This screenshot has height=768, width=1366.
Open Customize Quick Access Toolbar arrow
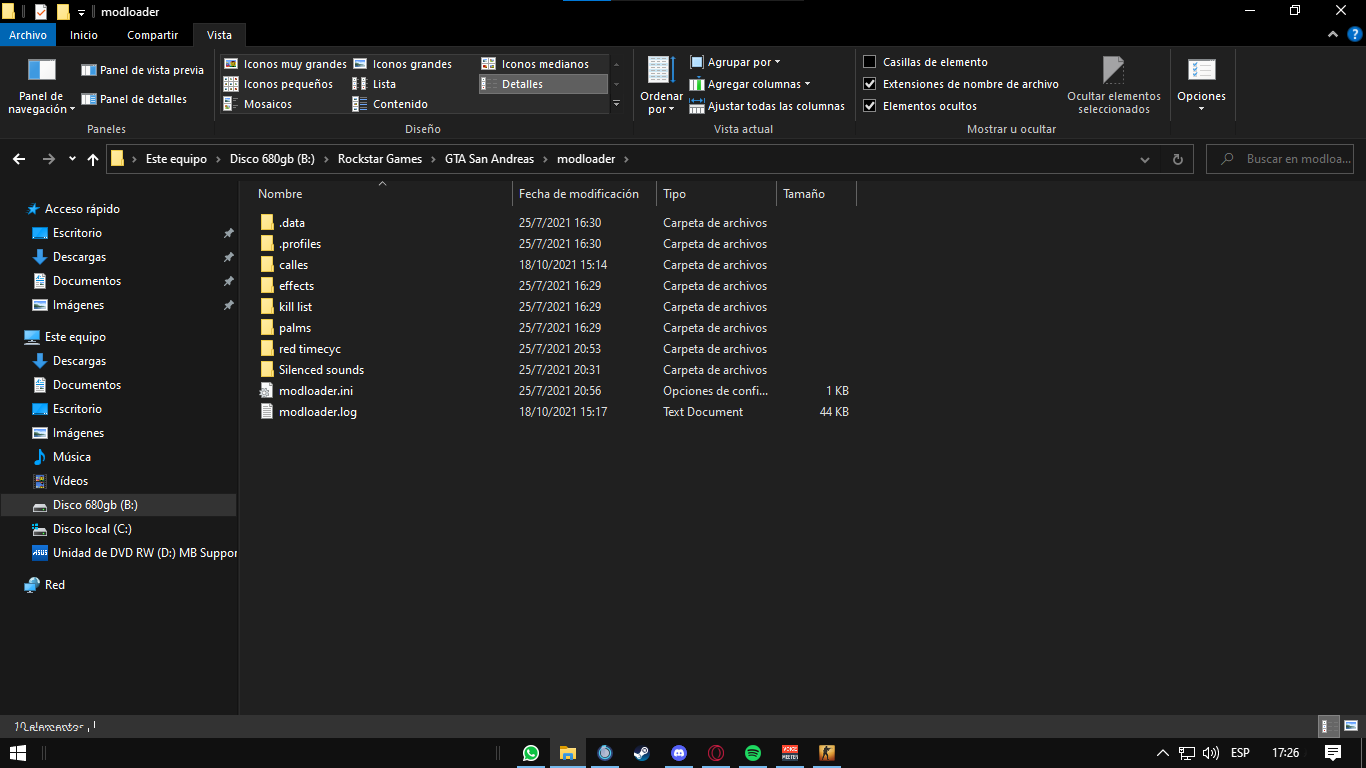pyautogui.click(x=81, y=12)
